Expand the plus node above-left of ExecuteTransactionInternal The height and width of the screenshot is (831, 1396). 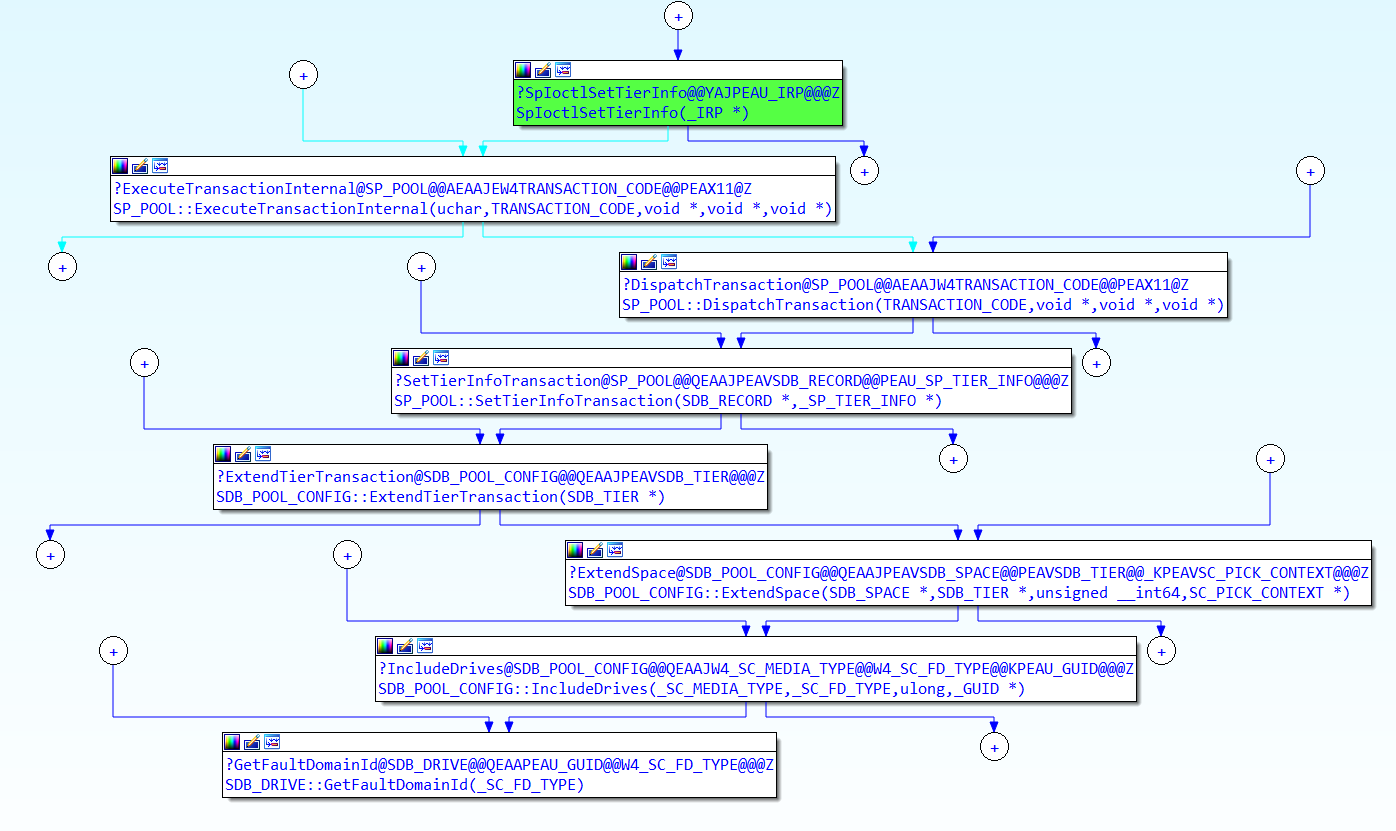click(x=302, y=74)
